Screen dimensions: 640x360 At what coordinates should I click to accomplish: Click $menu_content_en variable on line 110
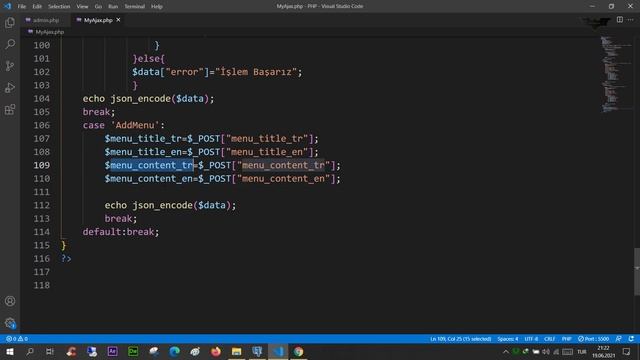coord(149,178)
